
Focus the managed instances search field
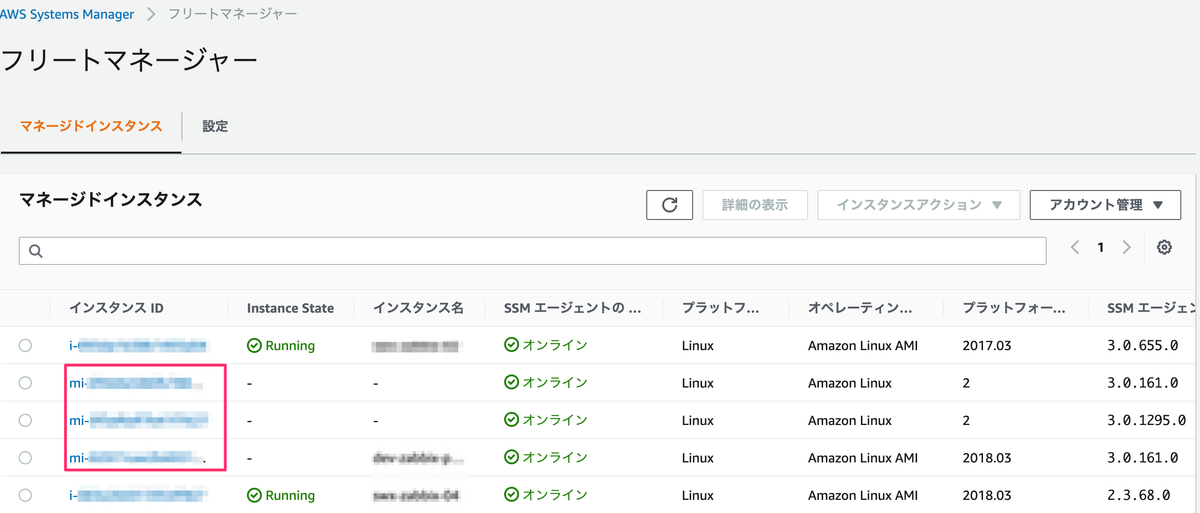coord(532,251)
